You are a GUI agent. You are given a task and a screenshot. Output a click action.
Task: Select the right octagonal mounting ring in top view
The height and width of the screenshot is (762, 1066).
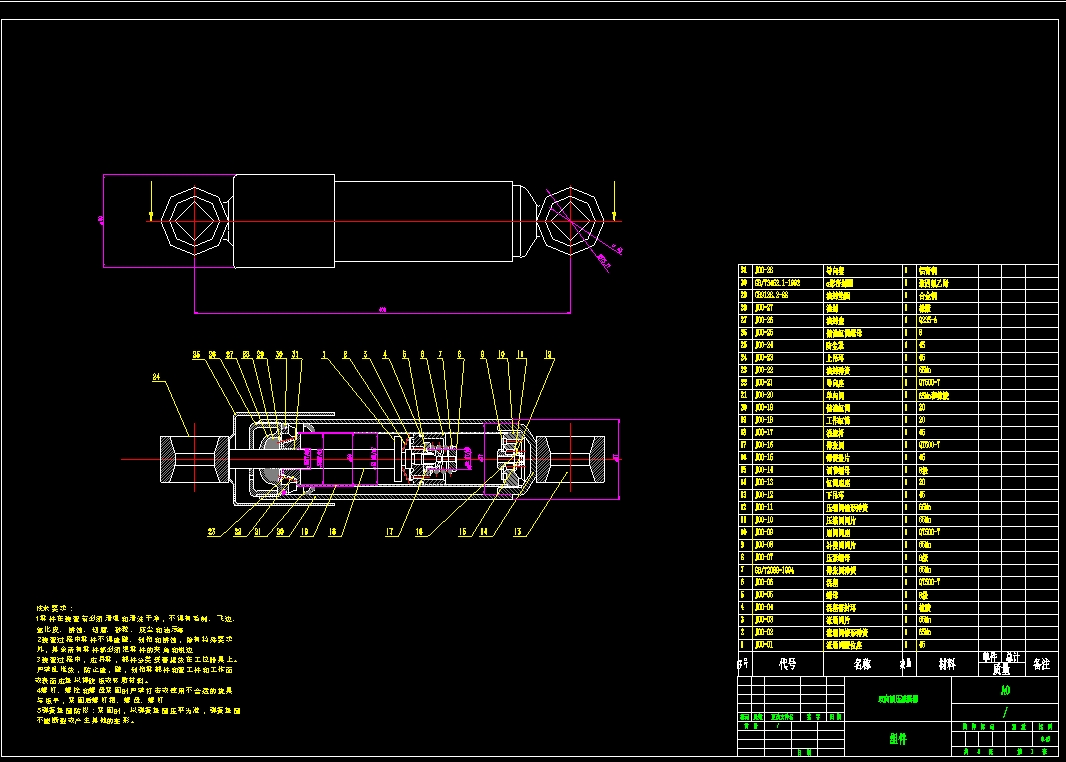pyautogui.click(x=570, y=221)
